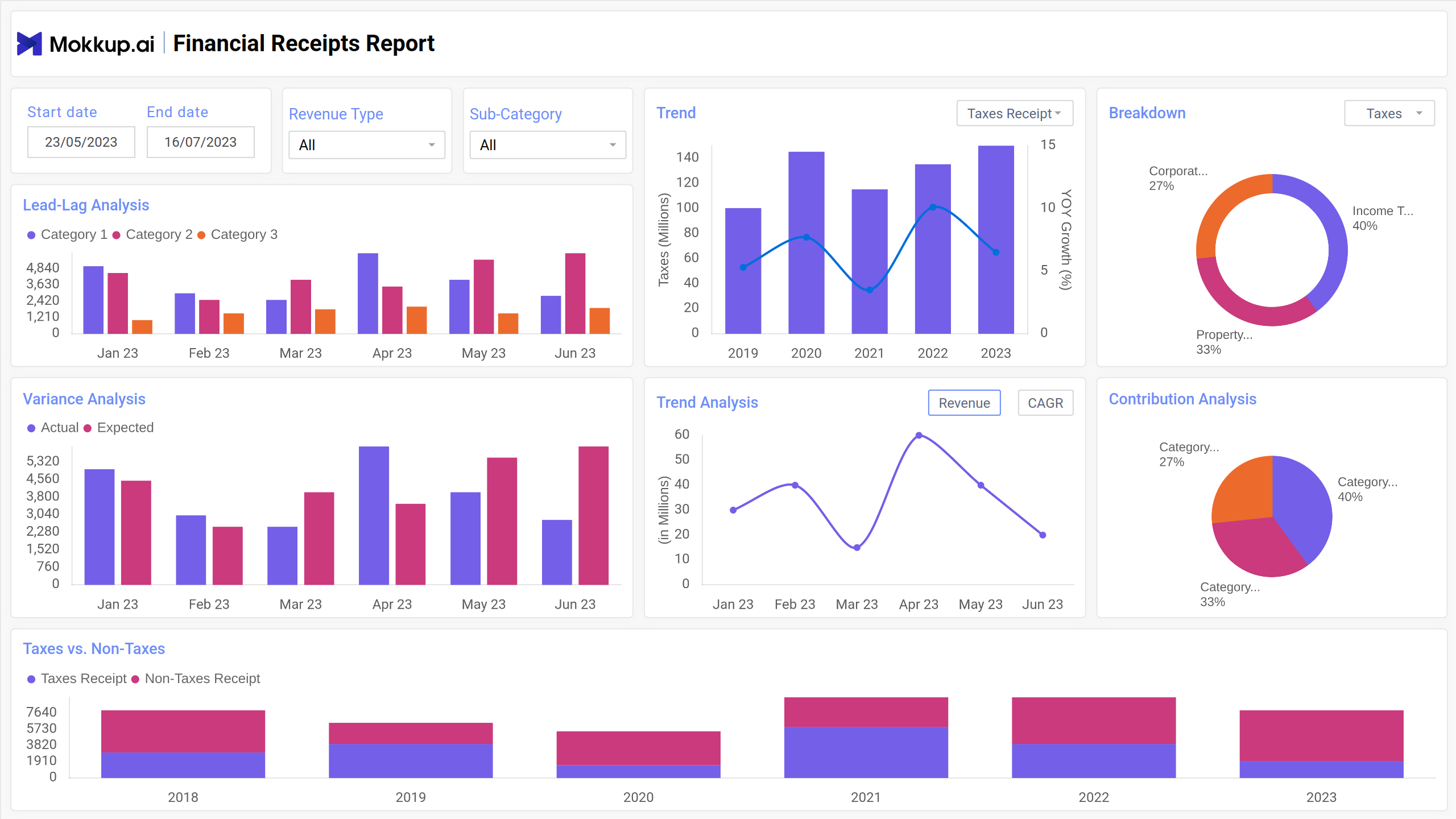Click the 2023 bar in Trend chart
This screenshot has width=1456, height=819.
(x=996, y=239)
